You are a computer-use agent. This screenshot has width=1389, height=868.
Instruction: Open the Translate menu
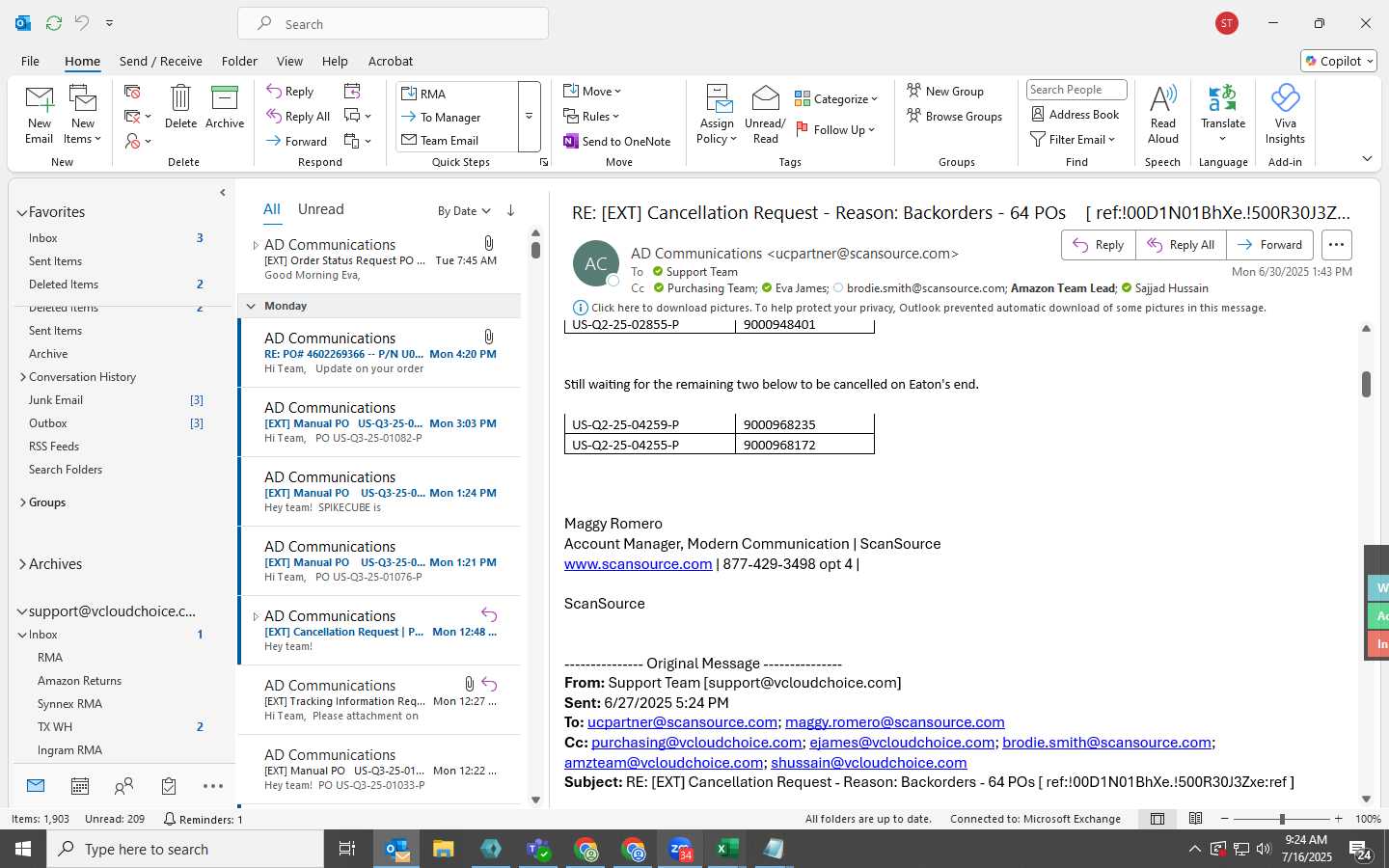pos(1223,114)
